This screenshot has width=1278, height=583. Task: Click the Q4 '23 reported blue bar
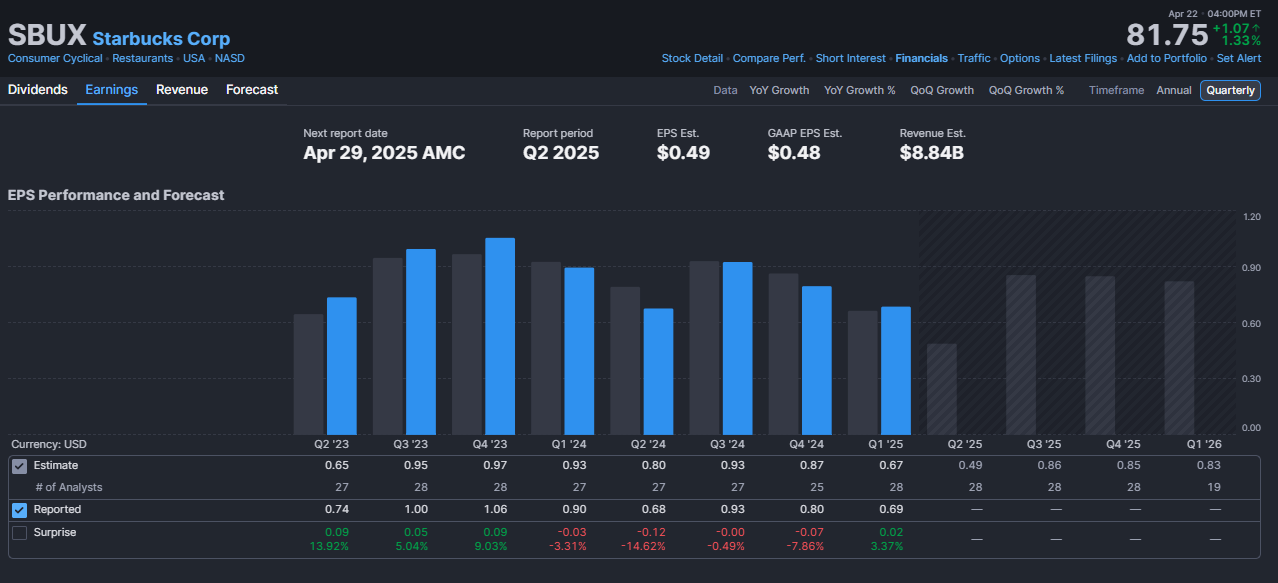(500, 335)
